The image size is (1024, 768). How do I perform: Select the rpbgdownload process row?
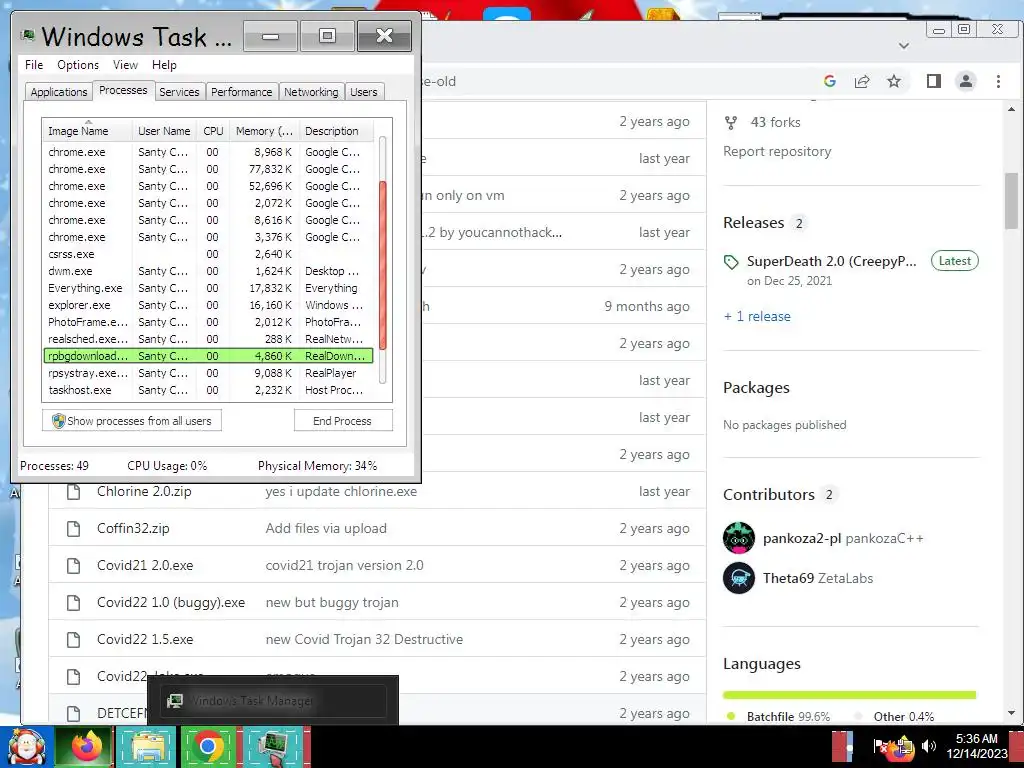[x=208, y=356]
